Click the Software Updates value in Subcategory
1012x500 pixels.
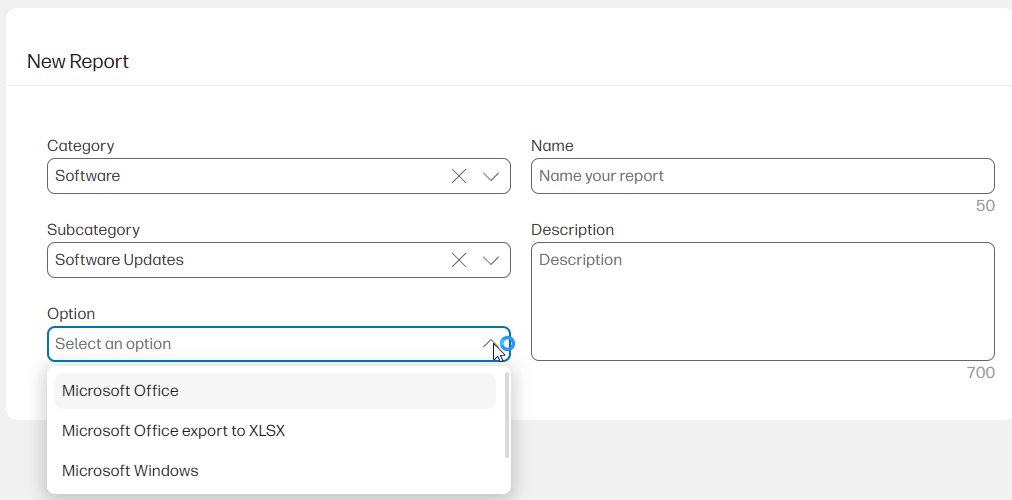[119, 260]
